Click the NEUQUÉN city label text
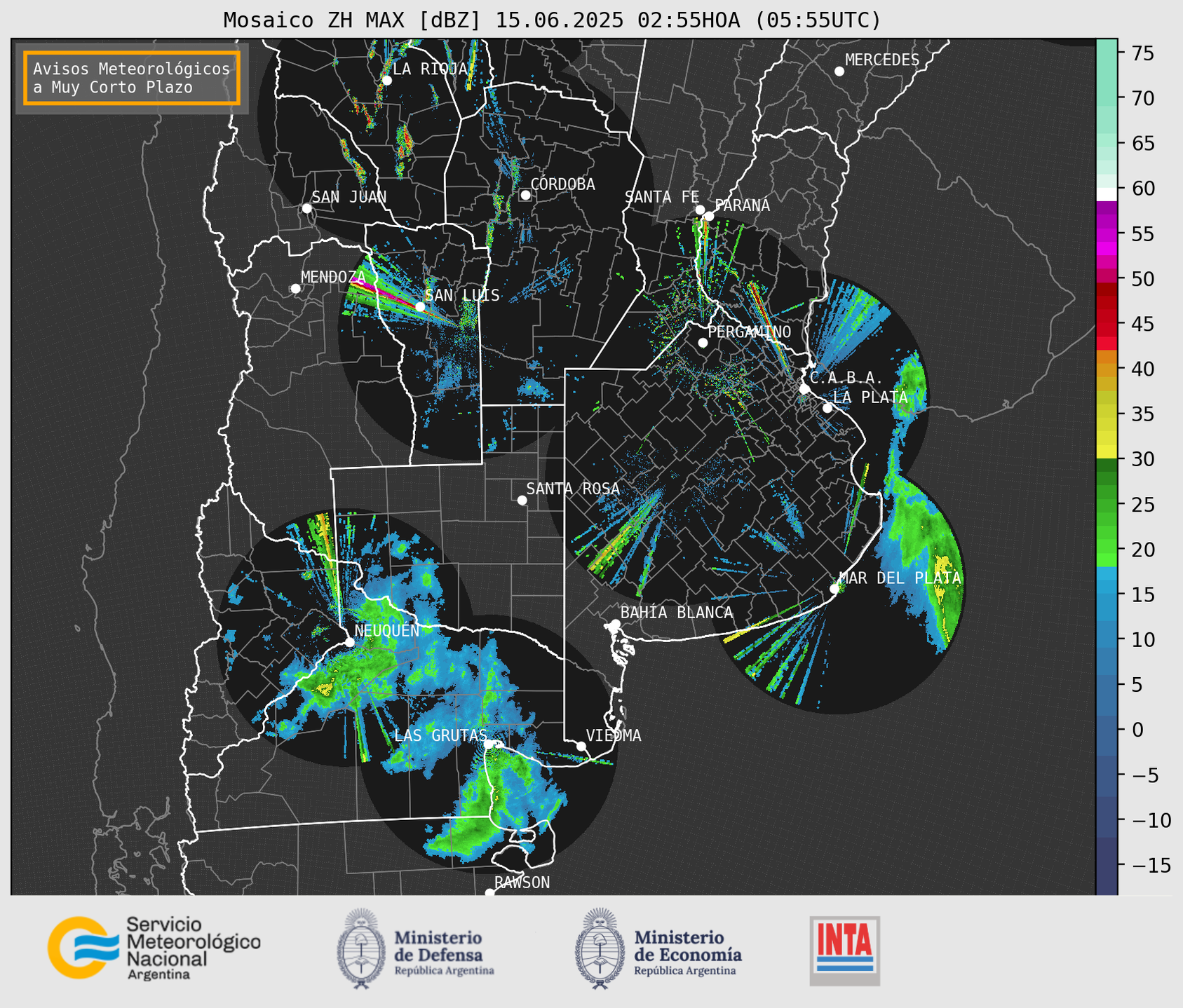Viewport: 1183px width, 1008px height. [x=386, y=631]
